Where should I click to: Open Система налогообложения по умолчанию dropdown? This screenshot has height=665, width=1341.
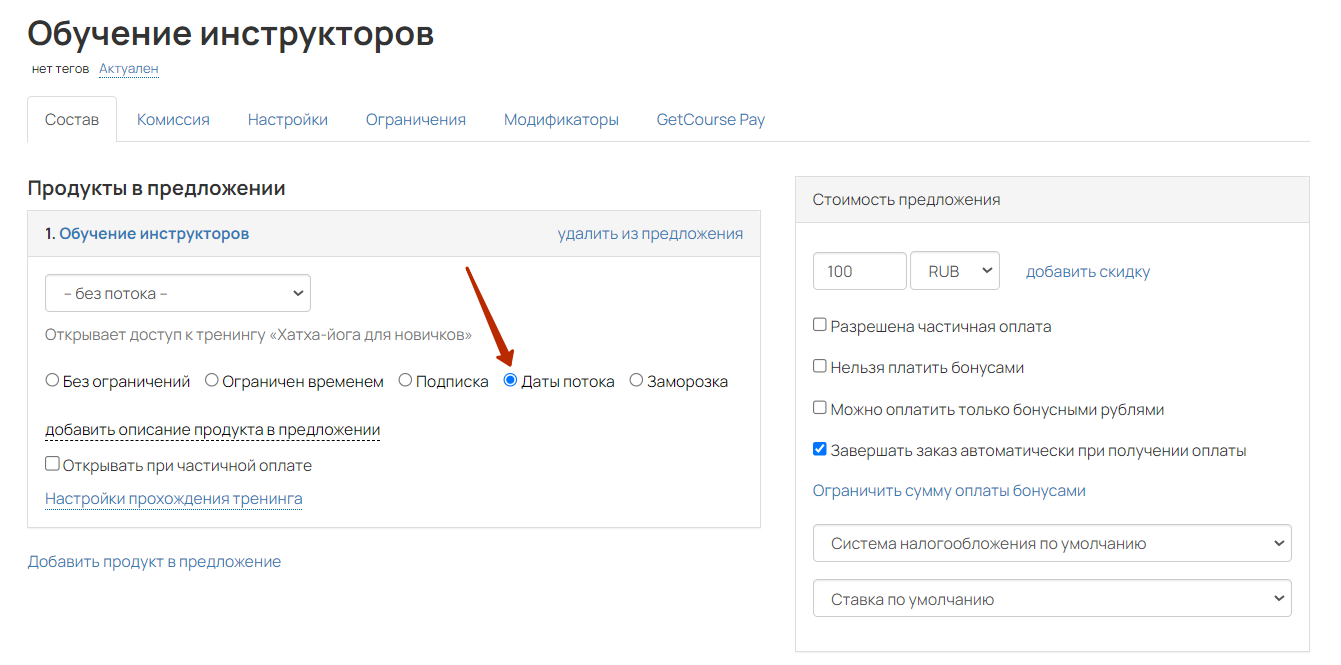coord(1052,544)
